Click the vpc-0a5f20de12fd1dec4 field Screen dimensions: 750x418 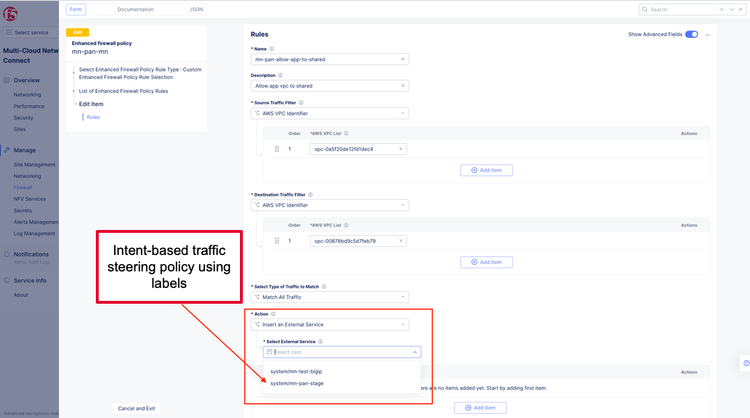358,149
